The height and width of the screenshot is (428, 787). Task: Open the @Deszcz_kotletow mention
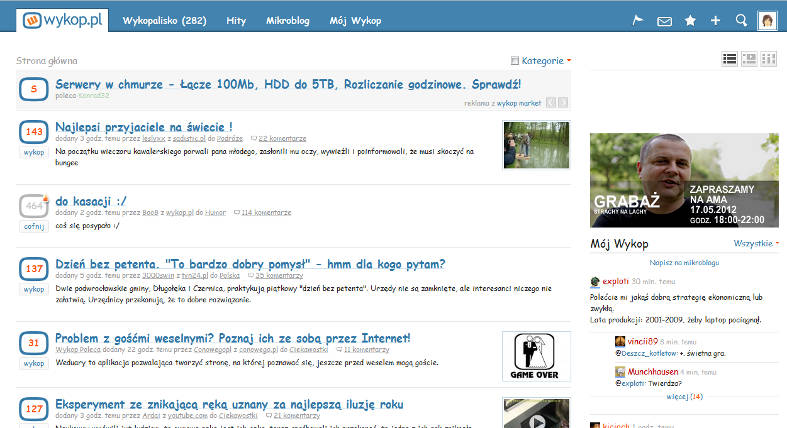tap(646, 354)
